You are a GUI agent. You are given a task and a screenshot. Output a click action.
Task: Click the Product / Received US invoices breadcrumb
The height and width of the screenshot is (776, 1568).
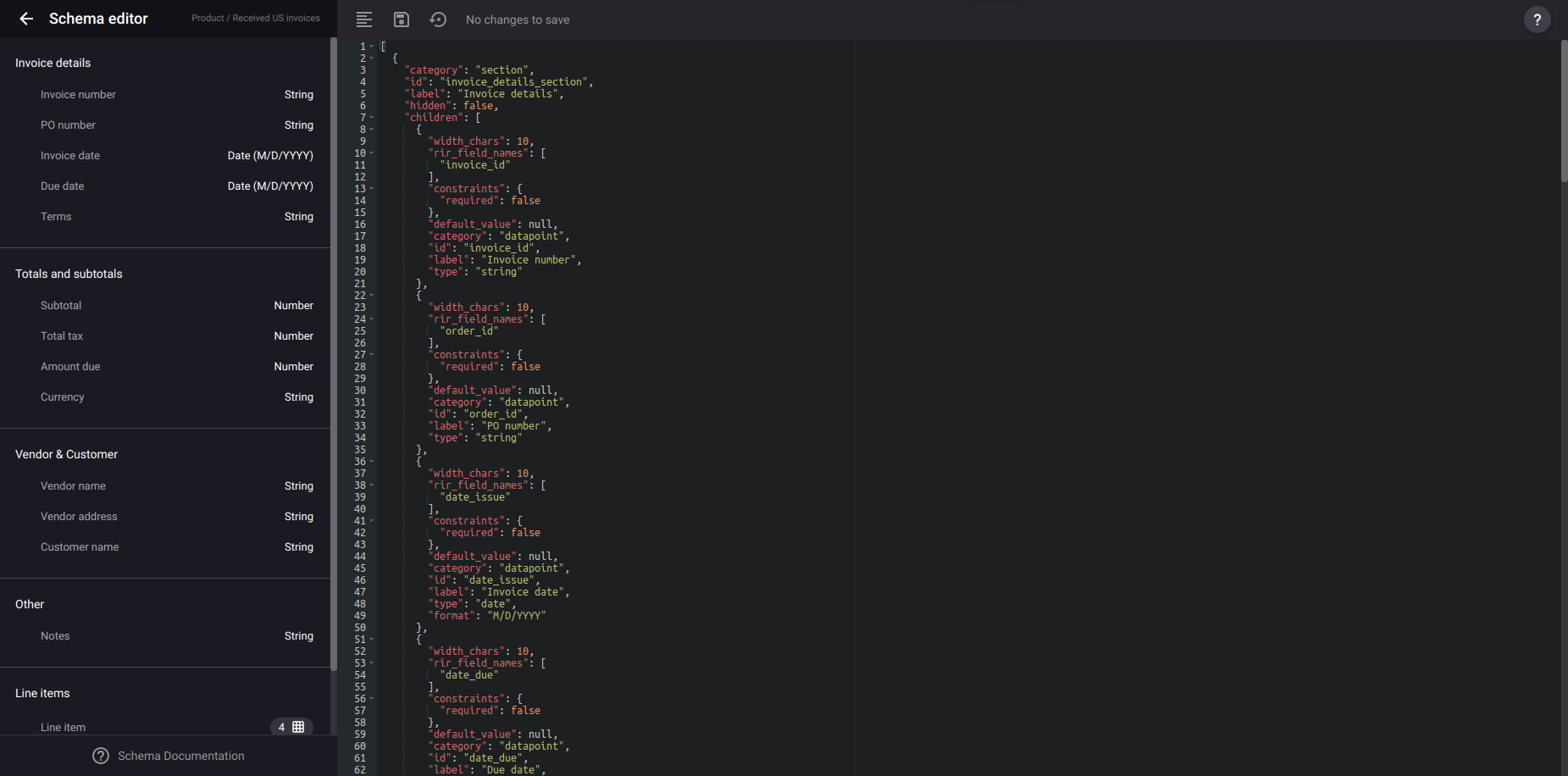point(255,18)
